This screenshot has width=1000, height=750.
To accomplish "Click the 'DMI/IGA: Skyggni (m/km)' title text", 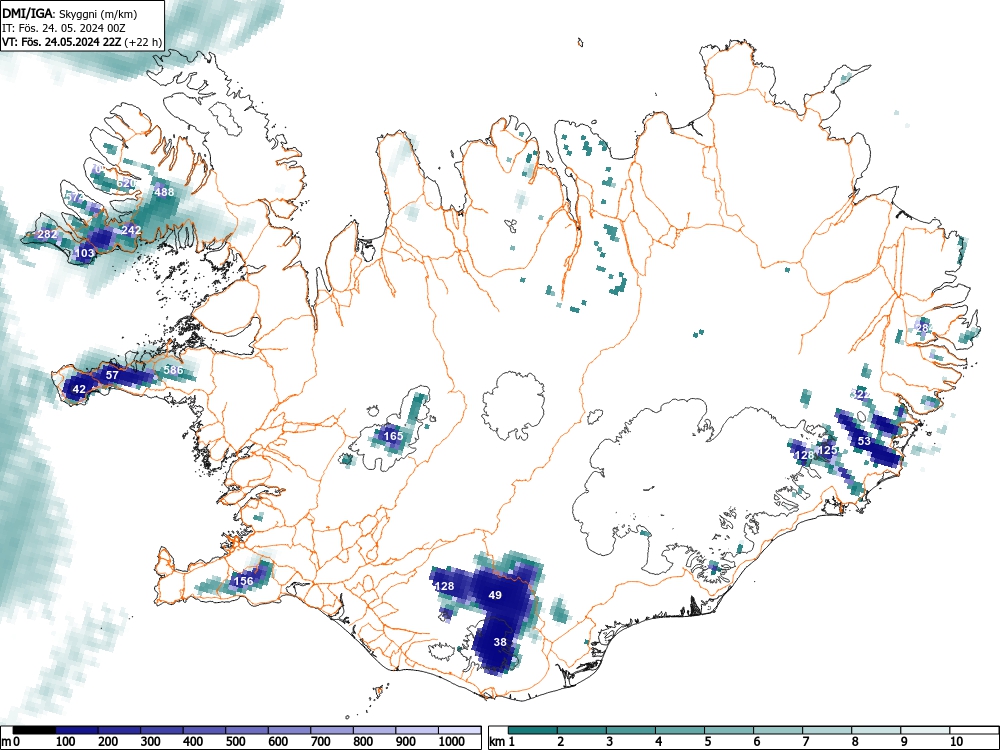I will pyautogui.click(x=70, y=13).
